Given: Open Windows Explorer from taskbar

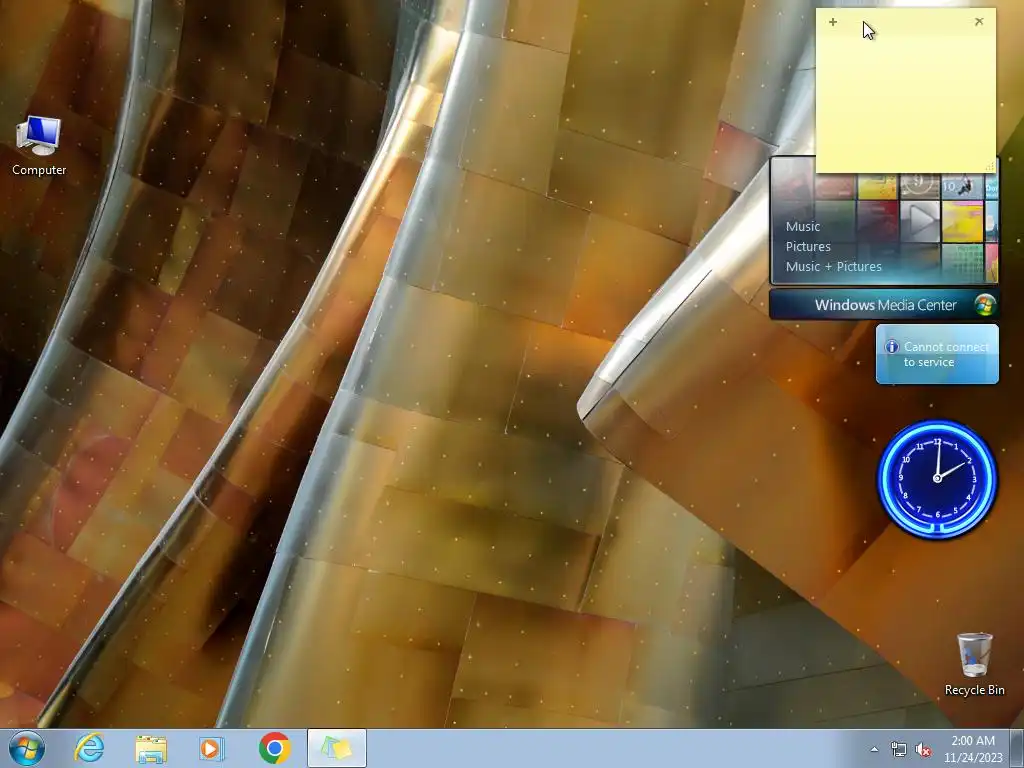Looking at the screenshot, I should (x=151, y=748).
